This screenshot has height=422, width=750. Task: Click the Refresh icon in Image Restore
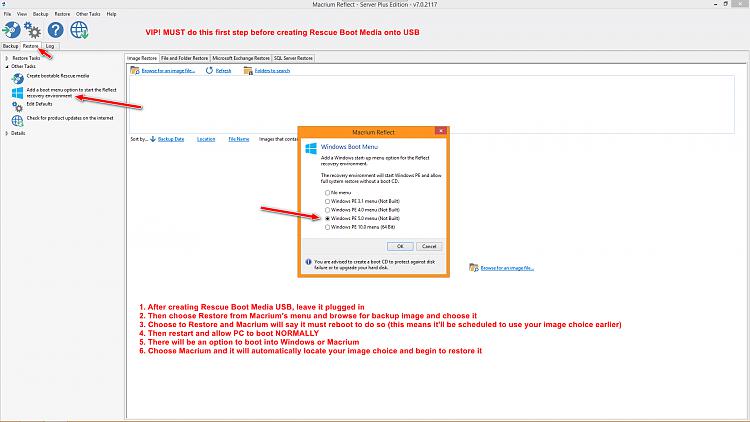[x=210, y=70]
